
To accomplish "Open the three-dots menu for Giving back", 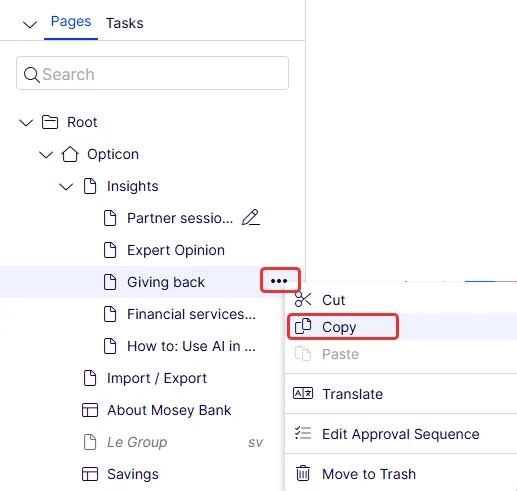I will click(279, 281).
